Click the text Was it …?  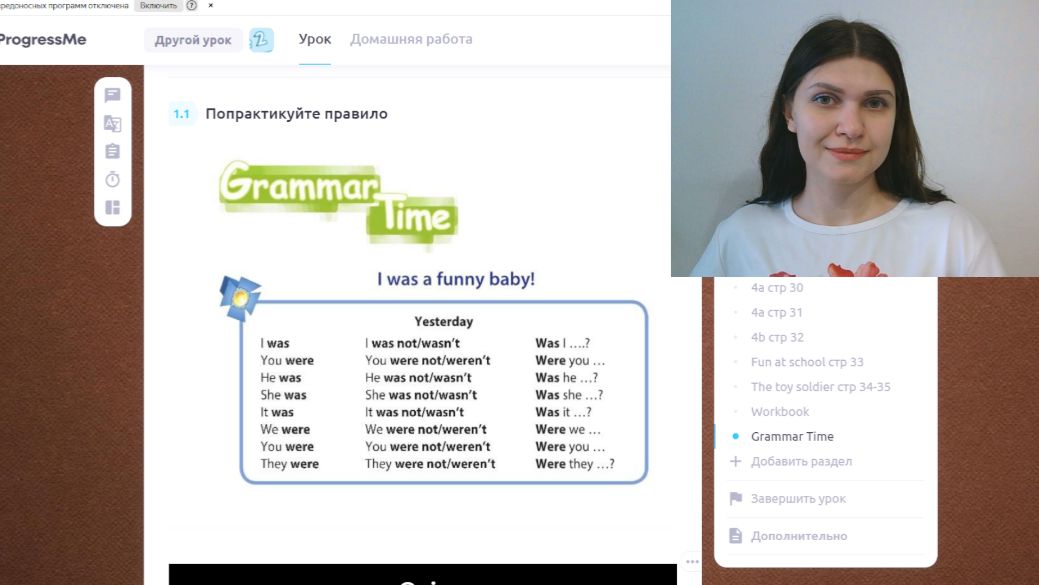coord(563,412)
